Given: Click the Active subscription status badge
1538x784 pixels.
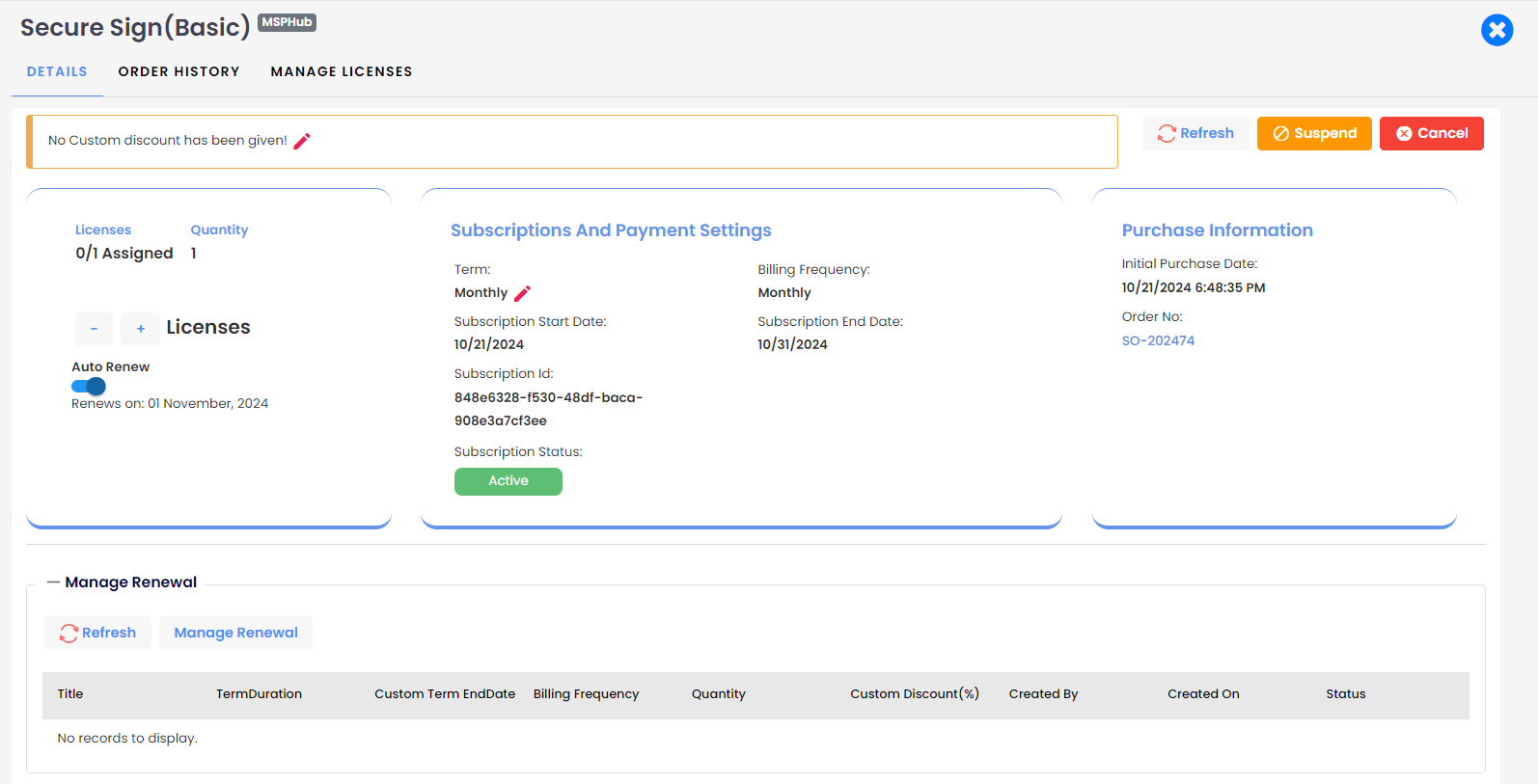Looking at the screenshot, I should point(508,481).
